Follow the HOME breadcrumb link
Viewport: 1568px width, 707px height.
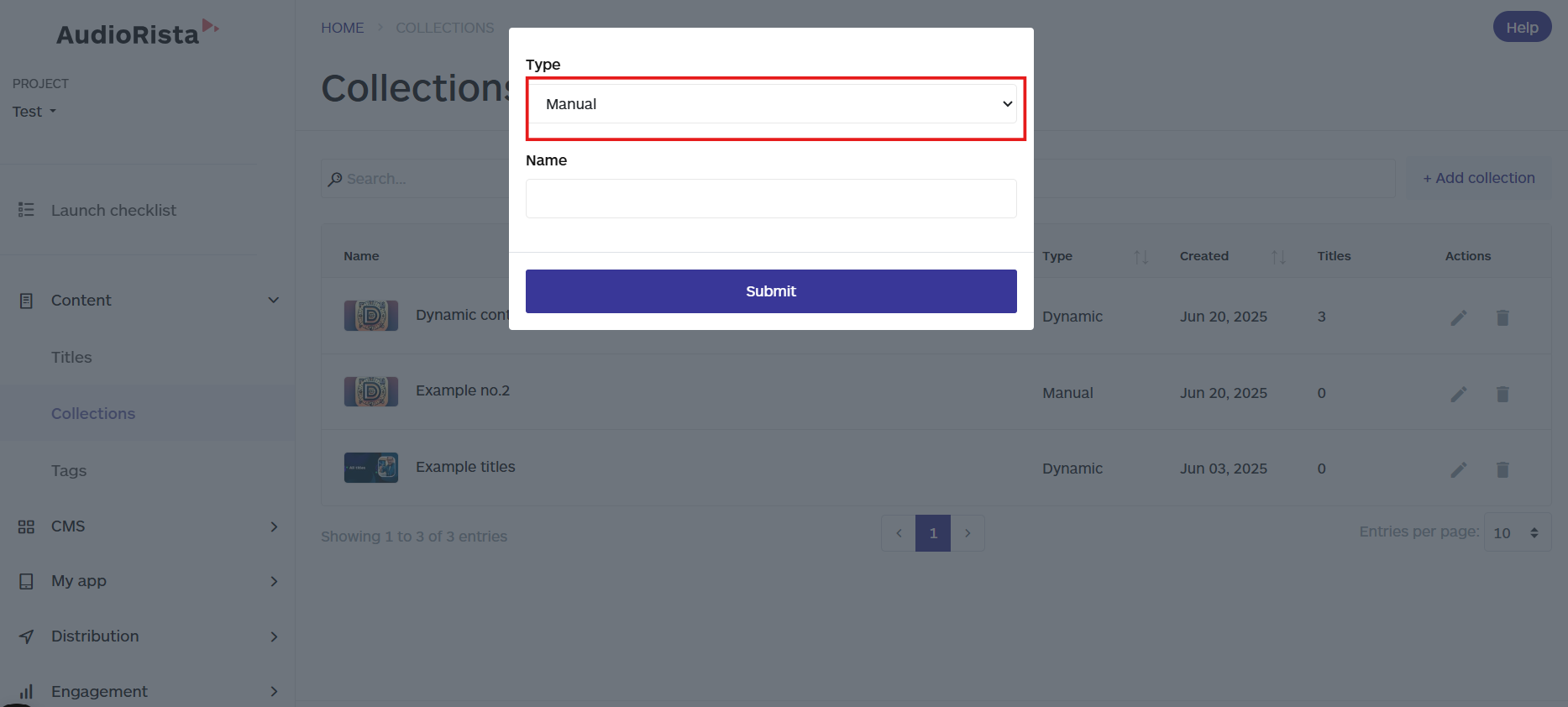pos(342,27)
